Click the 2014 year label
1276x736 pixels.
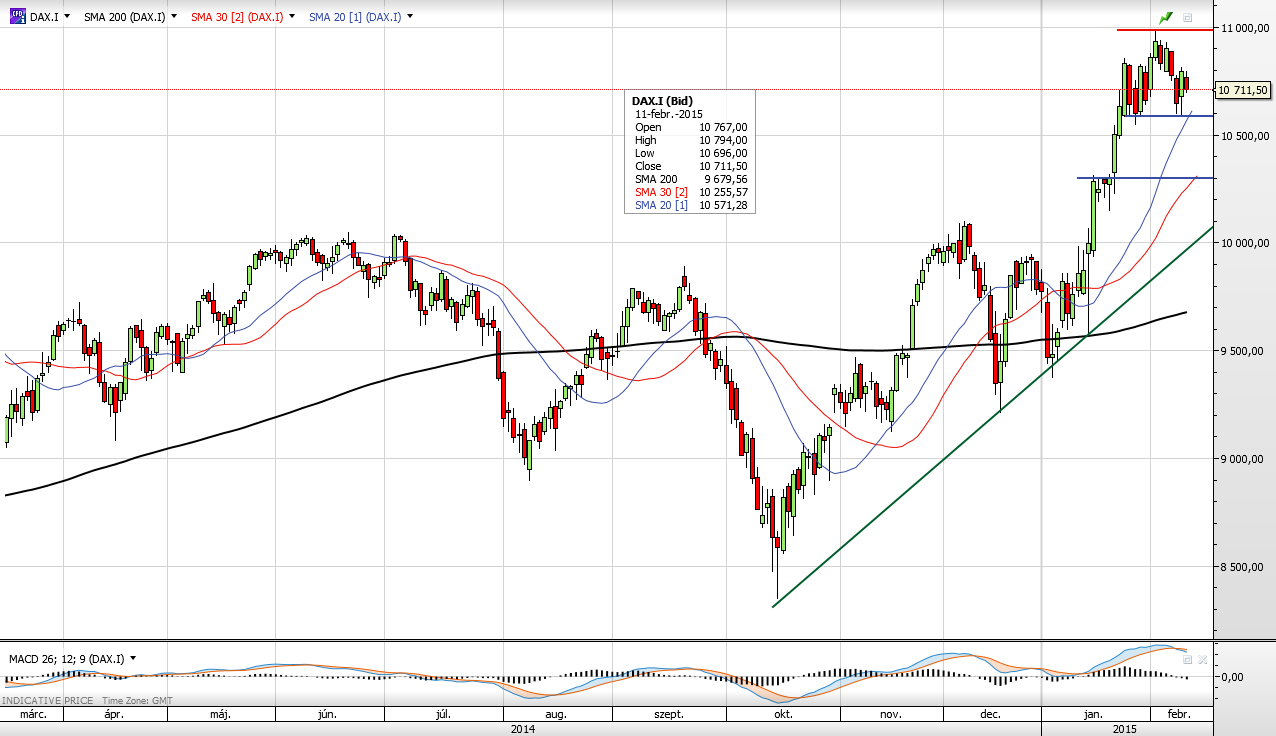click(x=522, y=729)
